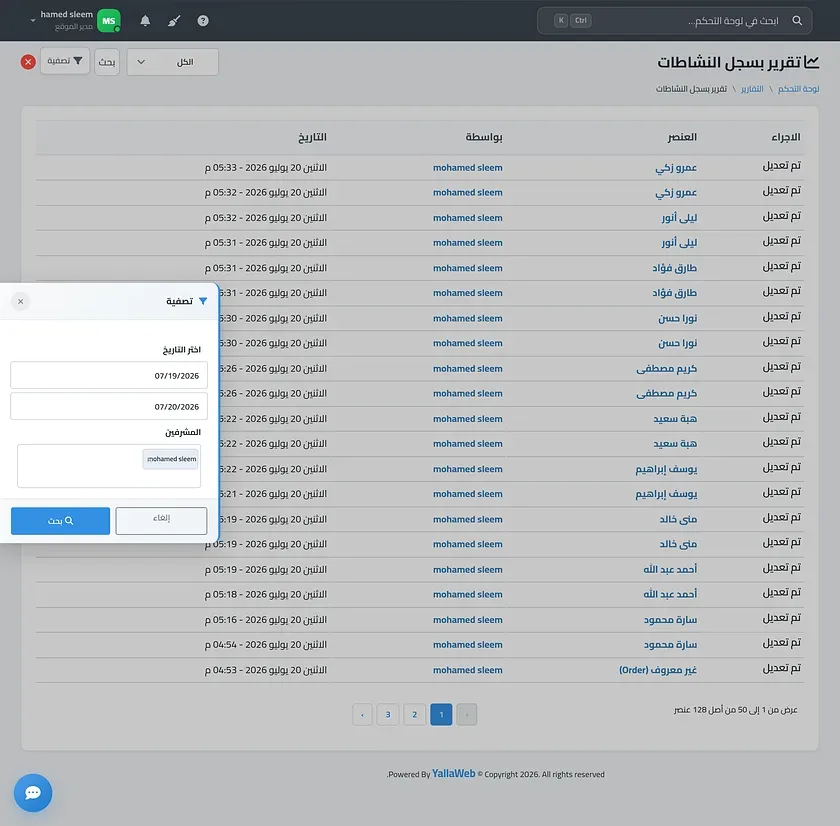Viewport: 840px width, 826px height.
Task: Open the الكل dropdown
Action: [x=172, y=62]
